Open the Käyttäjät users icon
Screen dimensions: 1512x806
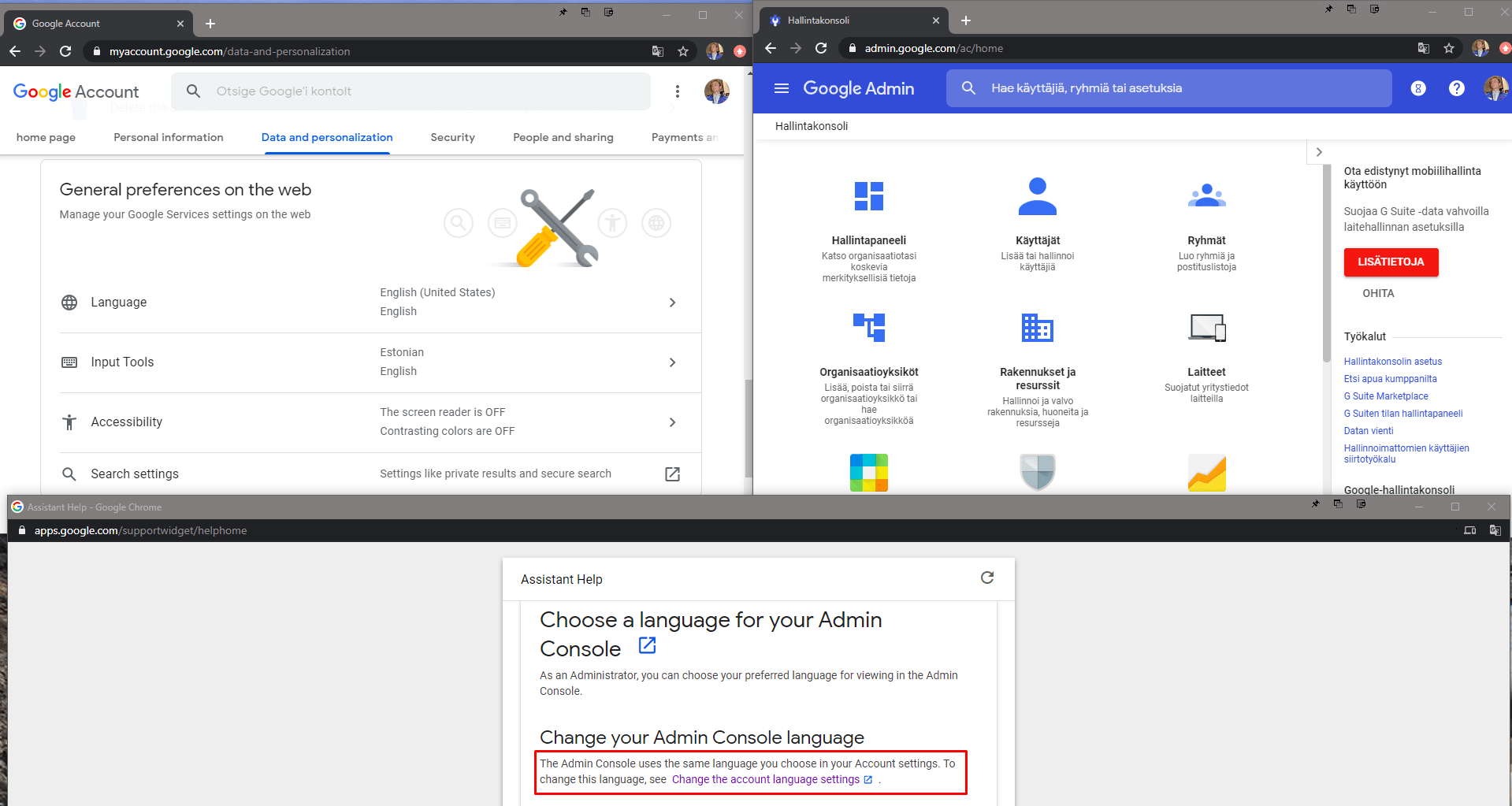(x=1037, y=196)
